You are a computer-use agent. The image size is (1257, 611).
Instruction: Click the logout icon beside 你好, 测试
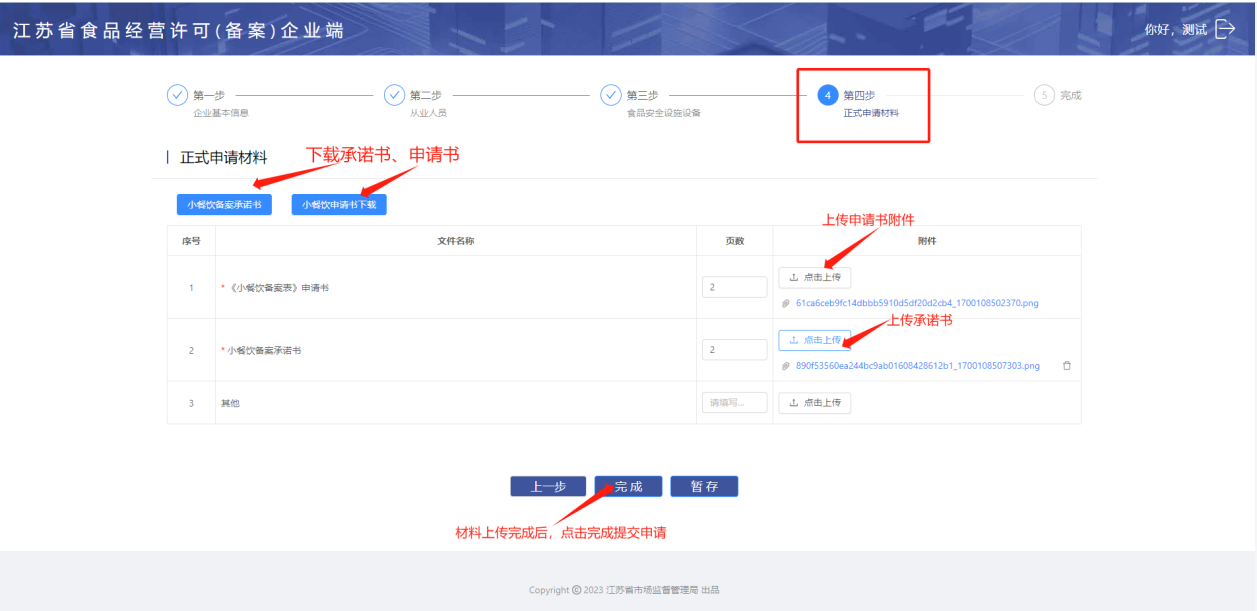tap(1225, 29)
